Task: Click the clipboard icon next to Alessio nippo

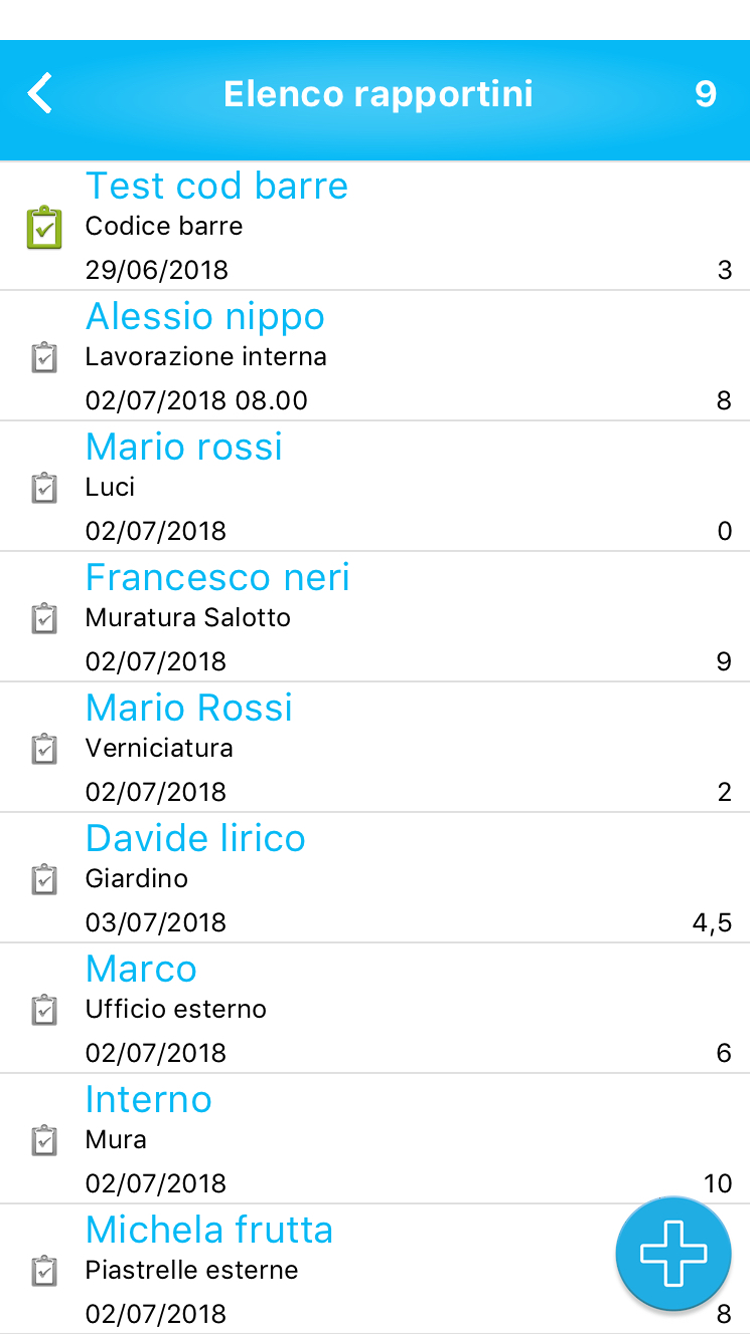Action: point(44,358)
